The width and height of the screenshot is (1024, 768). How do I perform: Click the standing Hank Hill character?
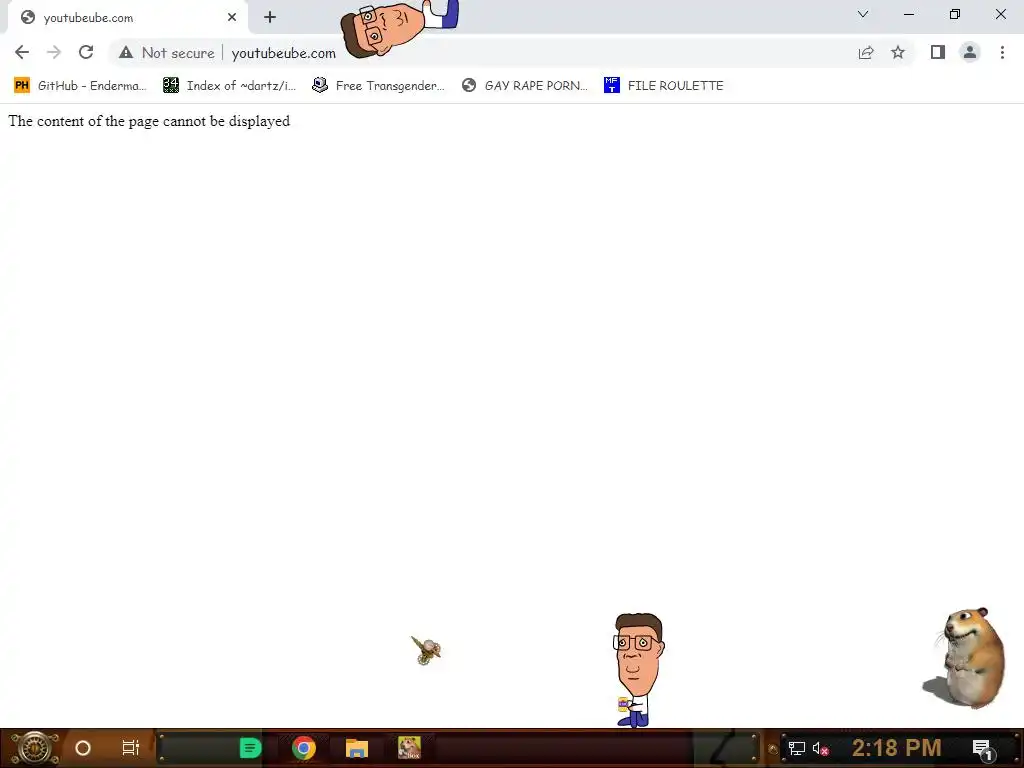[638, 669]
